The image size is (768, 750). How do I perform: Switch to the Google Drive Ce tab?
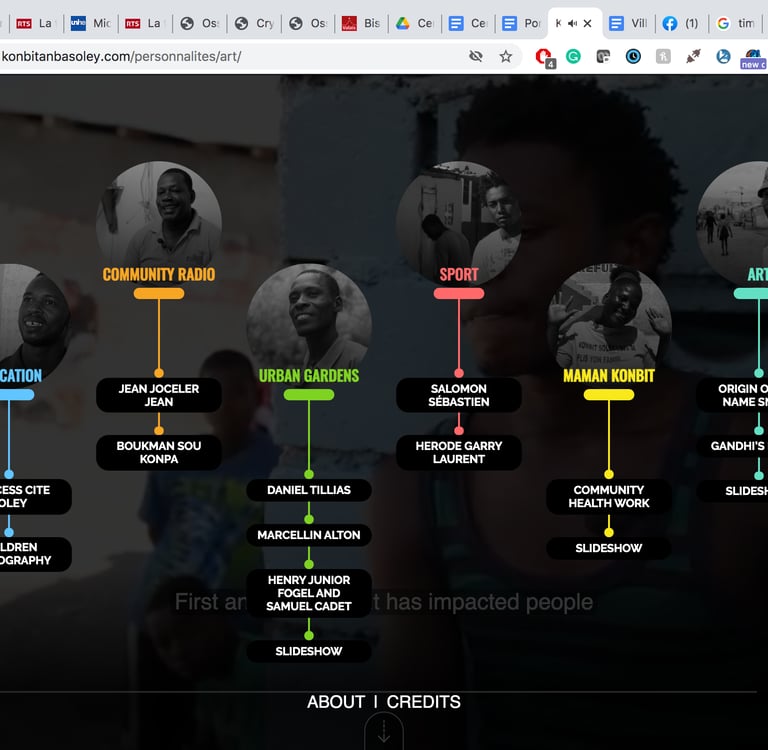[414, 23]
